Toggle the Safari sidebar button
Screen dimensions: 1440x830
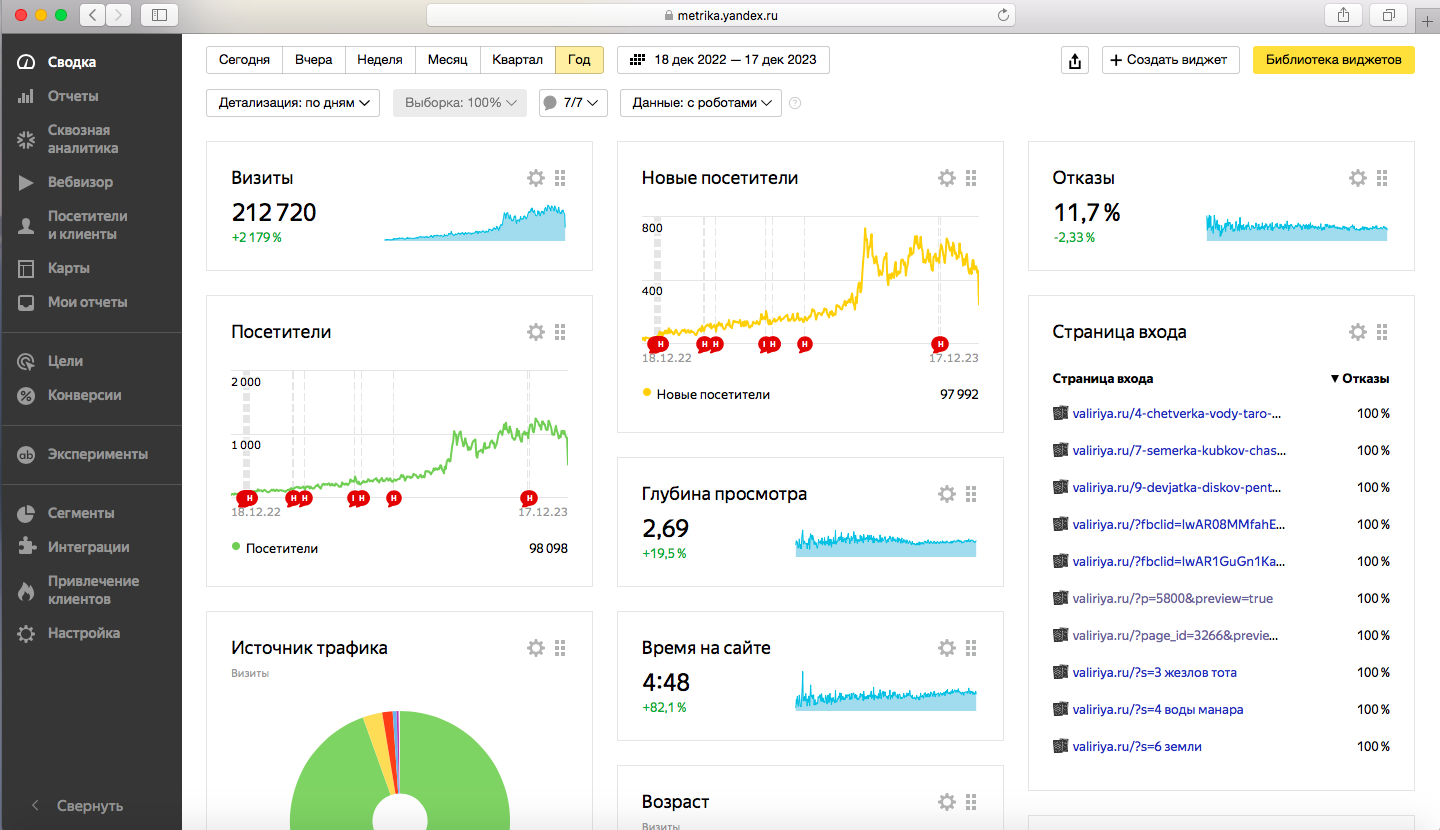click(x=160, y=15)
